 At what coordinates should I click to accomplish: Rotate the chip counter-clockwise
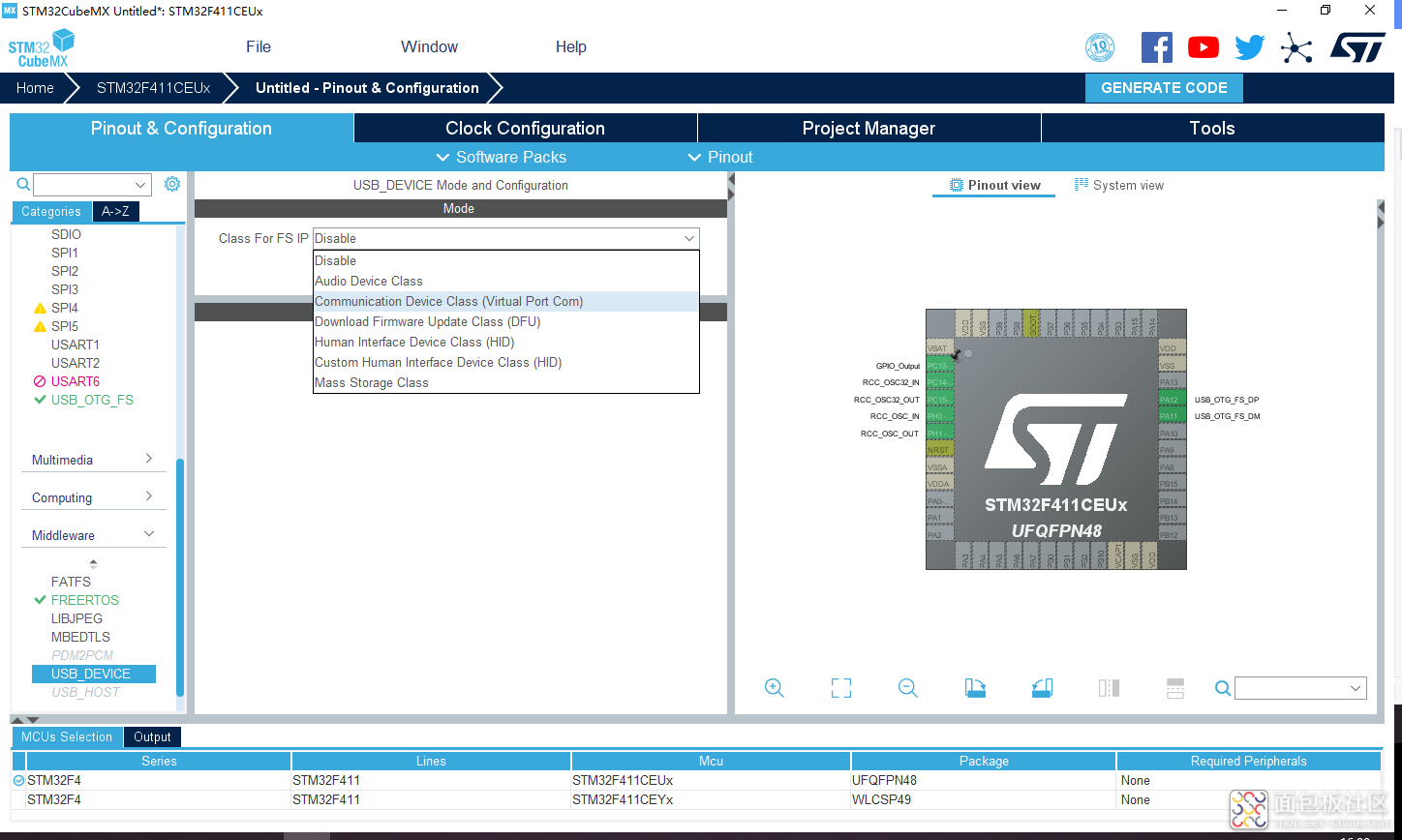[1042, 688]
